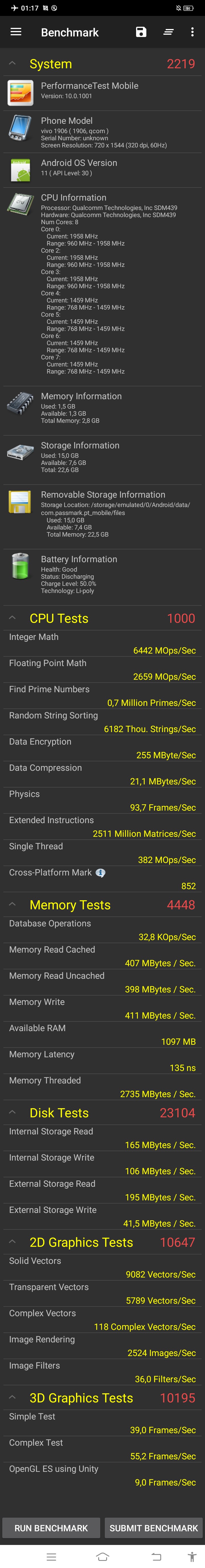Collapse the 3D Graphics Tests chevron

coord(12,1398)
